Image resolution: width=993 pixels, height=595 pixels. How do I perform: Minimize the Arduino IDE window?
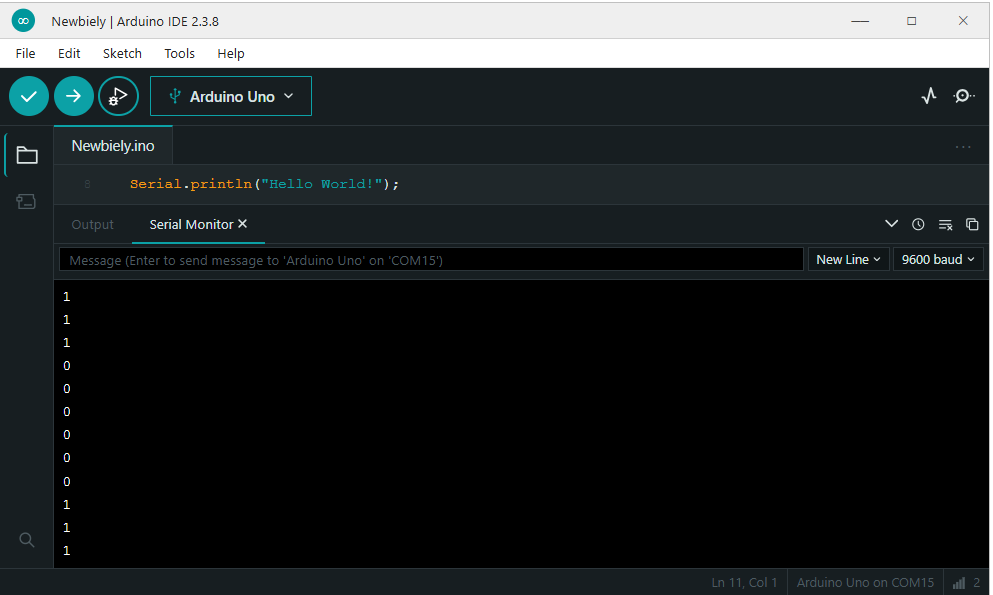[x=859, y=21]
